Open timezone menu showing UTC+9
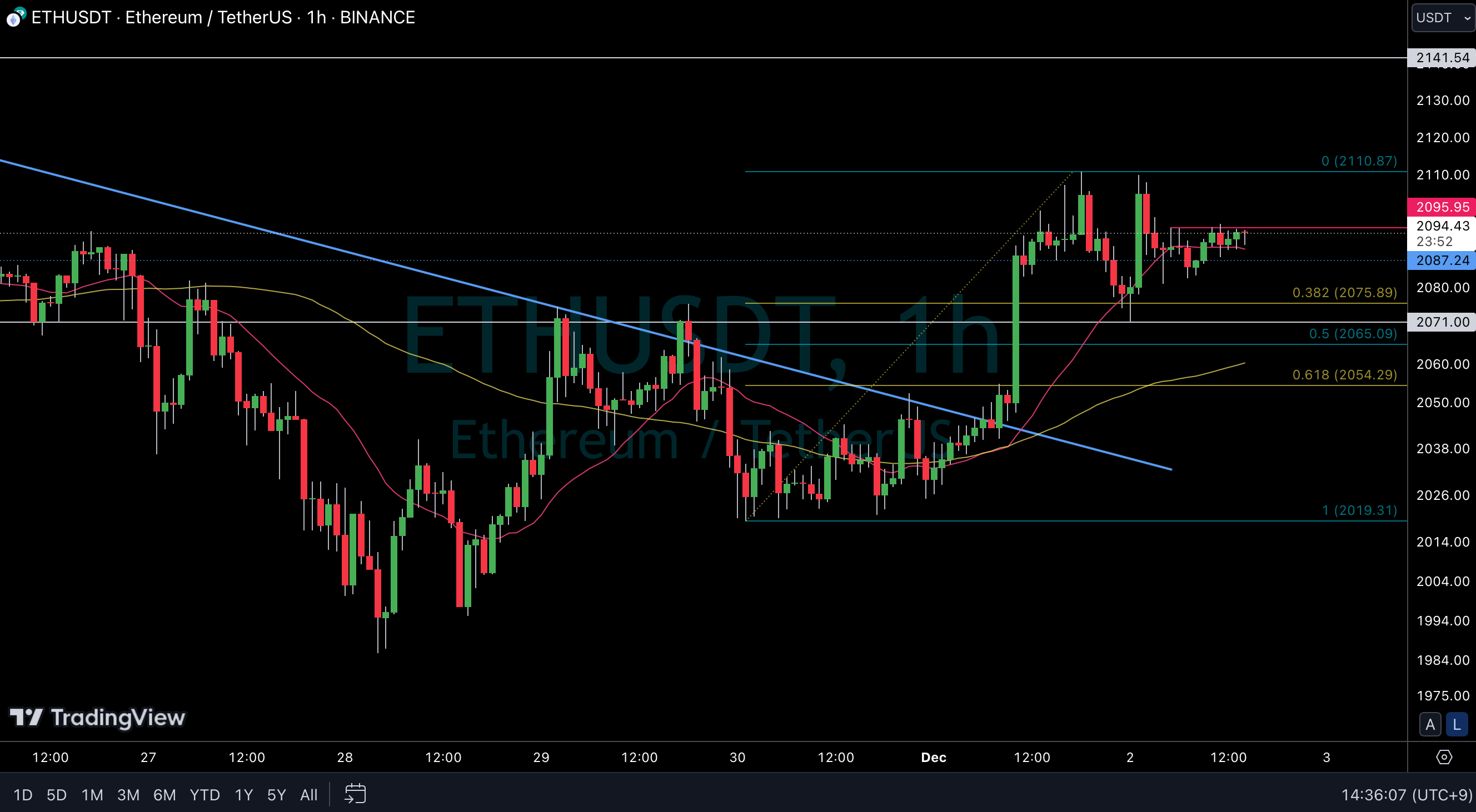Screen dimensions: 1476x812 tap(1406, 794)
